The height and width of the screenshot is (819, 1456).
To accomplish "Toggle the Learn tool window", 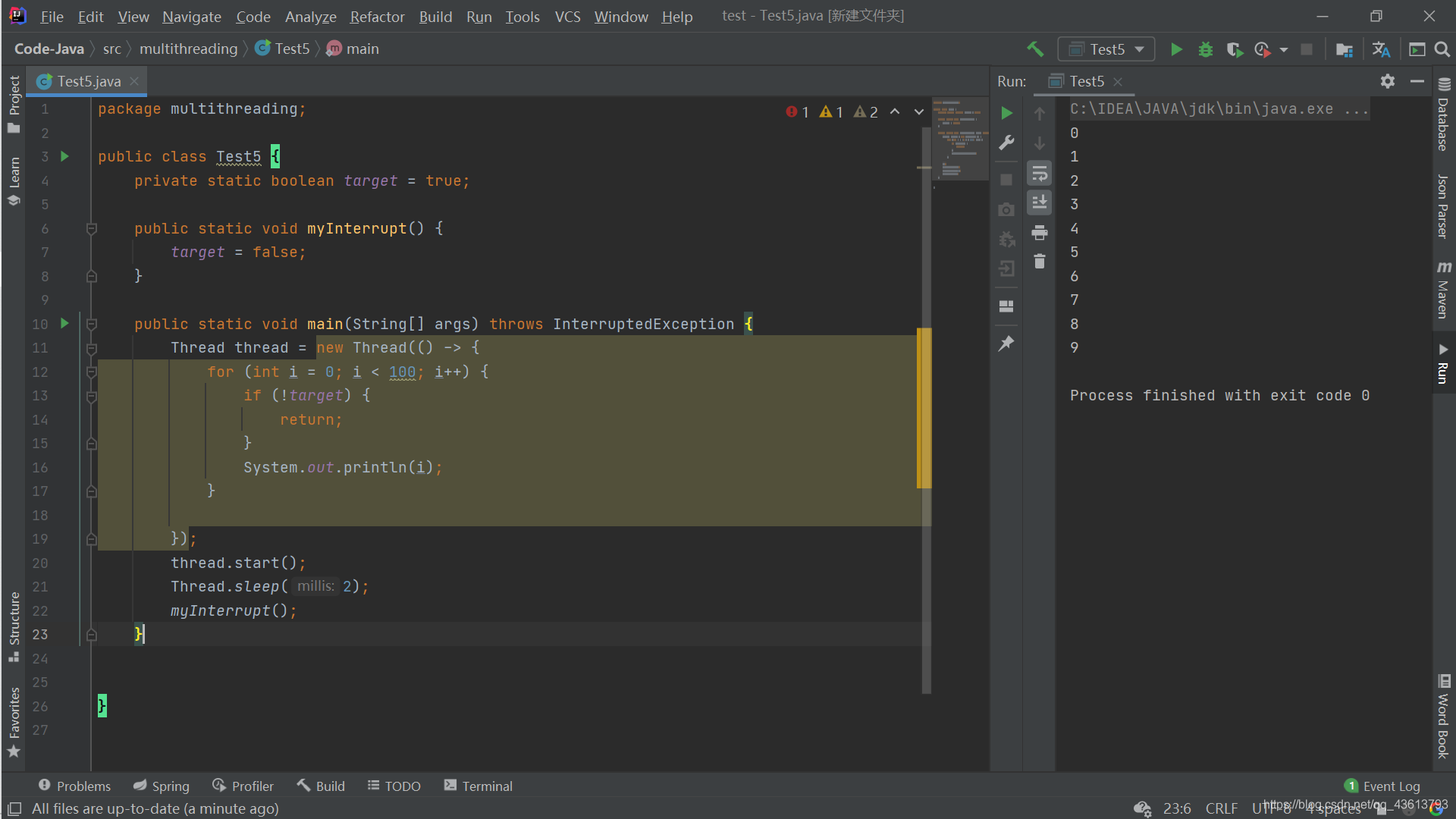I will pos(14,180).
